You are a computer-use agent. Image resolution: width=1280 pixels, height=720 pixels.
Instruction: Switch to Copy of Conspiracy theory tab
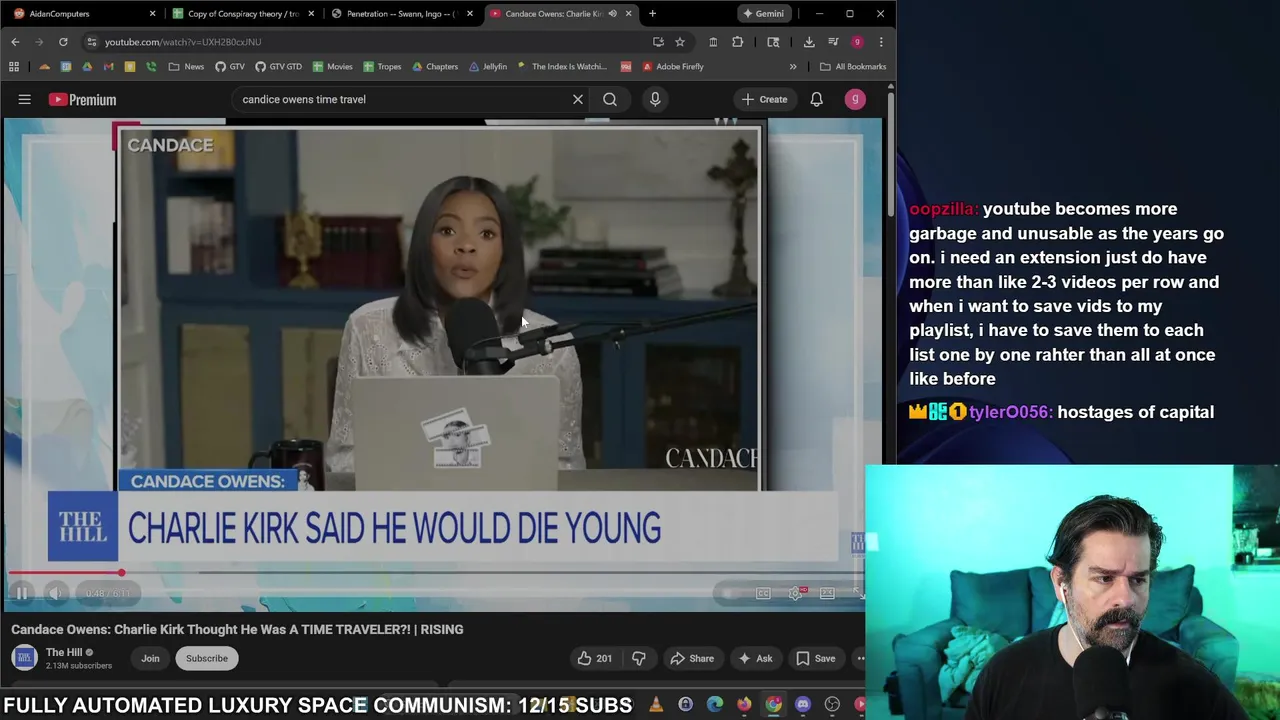(243, 14)
